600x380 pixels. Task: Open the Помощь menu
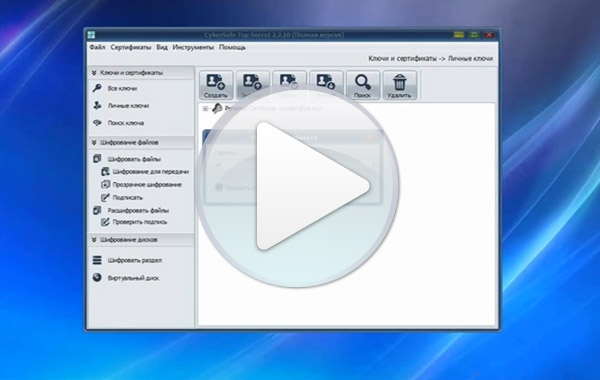(232, 47)
